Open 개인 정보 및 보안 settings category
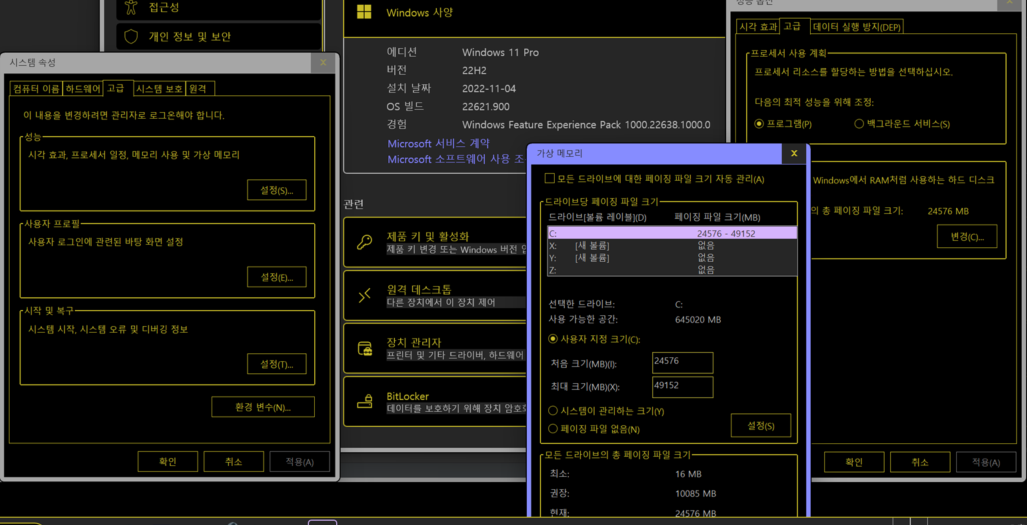Image resolution: width=1027 pixels, height=525 pixels. [219, 37]
